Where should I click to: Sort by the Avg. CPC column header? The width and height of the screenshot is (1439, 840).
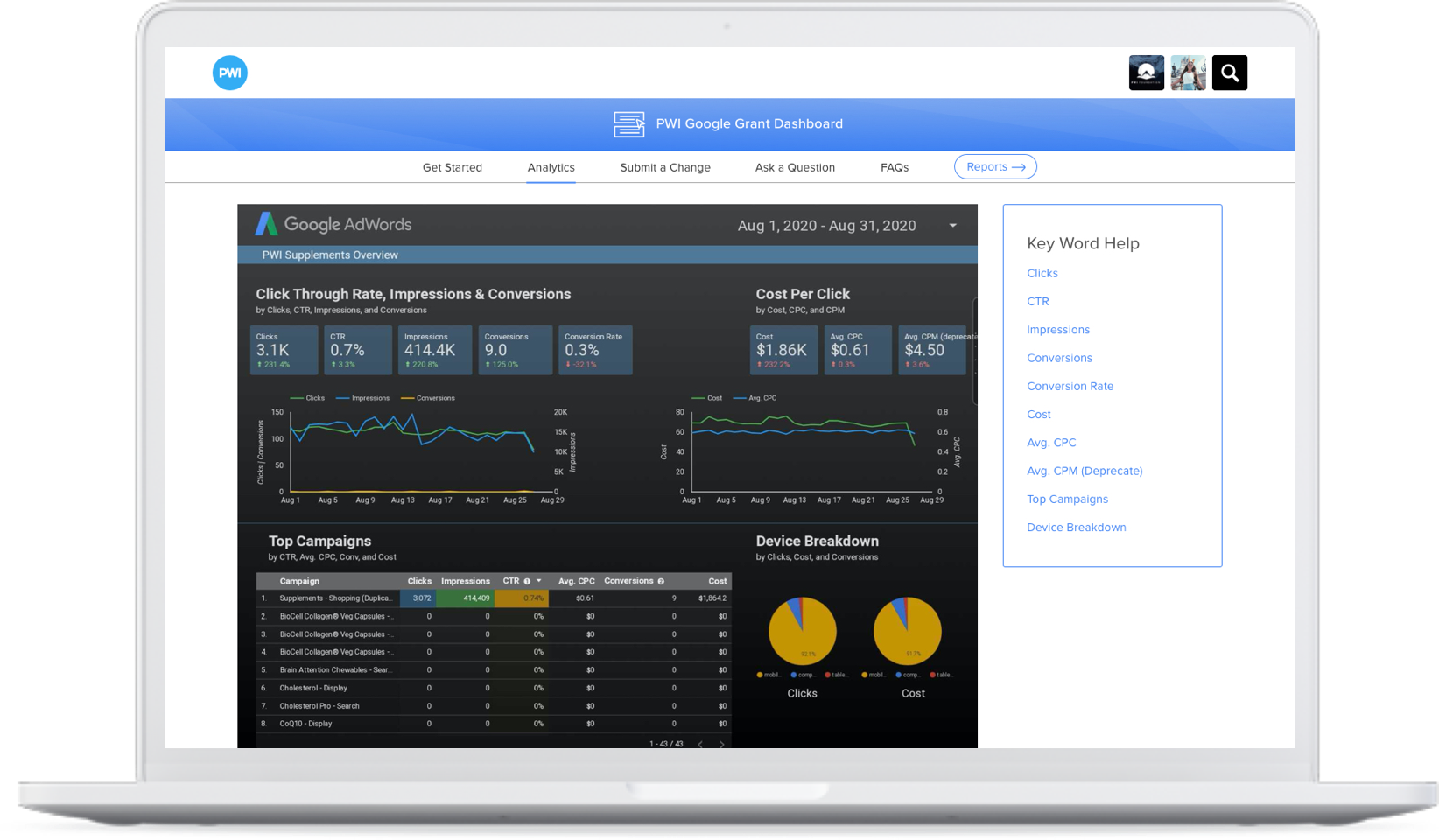(x=576, y=581)
